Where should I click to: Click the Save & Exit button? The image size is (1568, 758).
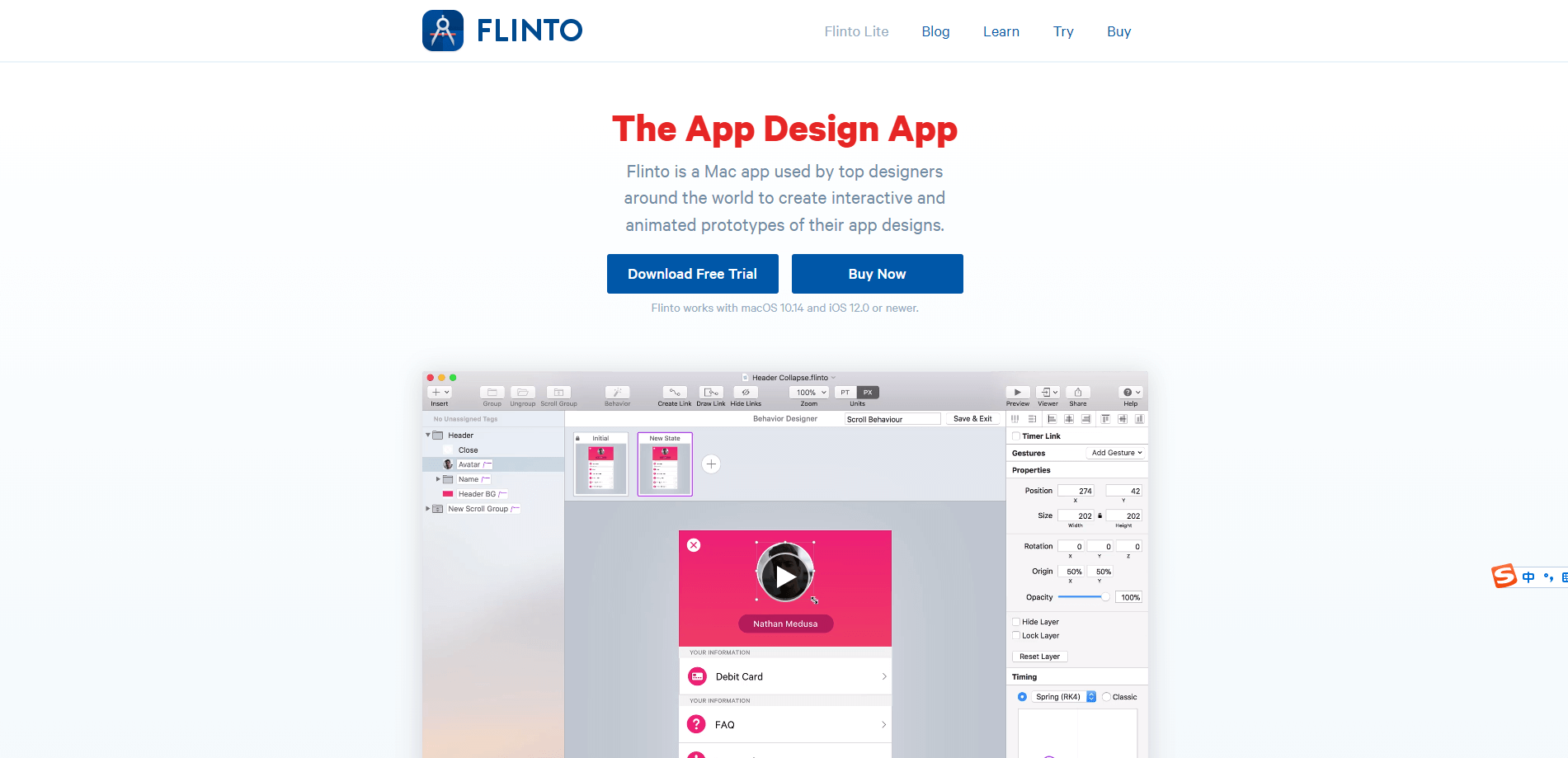point(972,419)
